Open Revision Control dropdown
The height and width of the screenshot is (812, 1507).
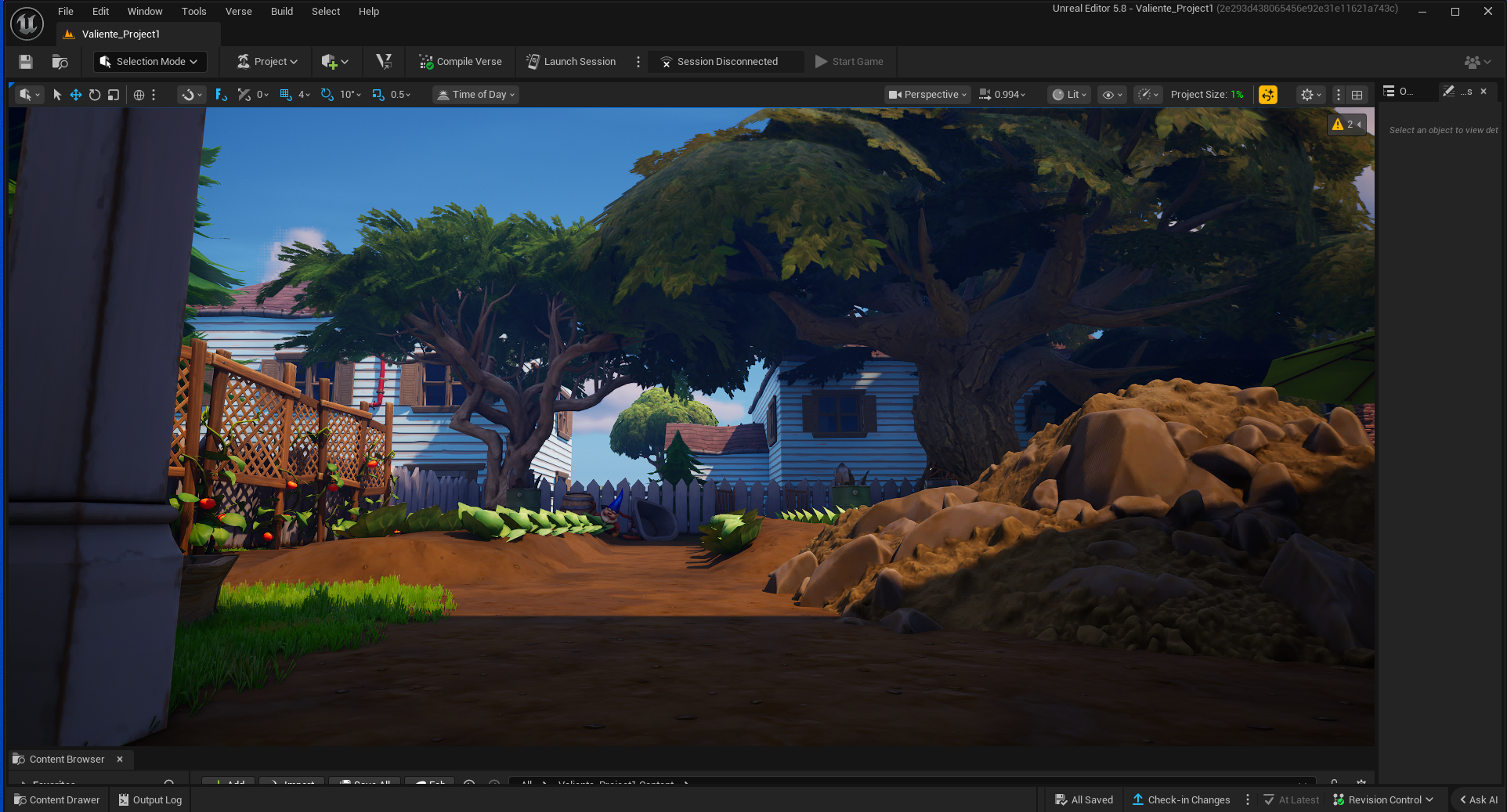[1383, 800]
